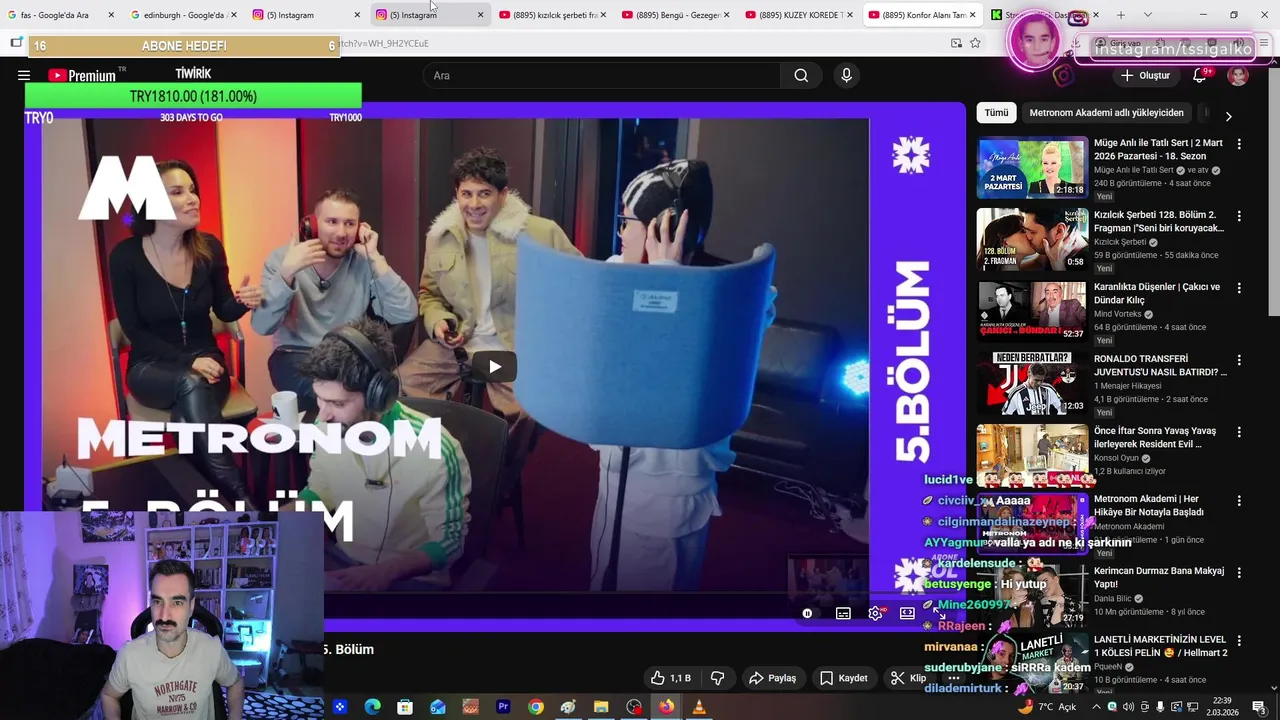Create a clip with Klip button
This screenshot has width=1280, height=720.
click(x=908, y=678)
